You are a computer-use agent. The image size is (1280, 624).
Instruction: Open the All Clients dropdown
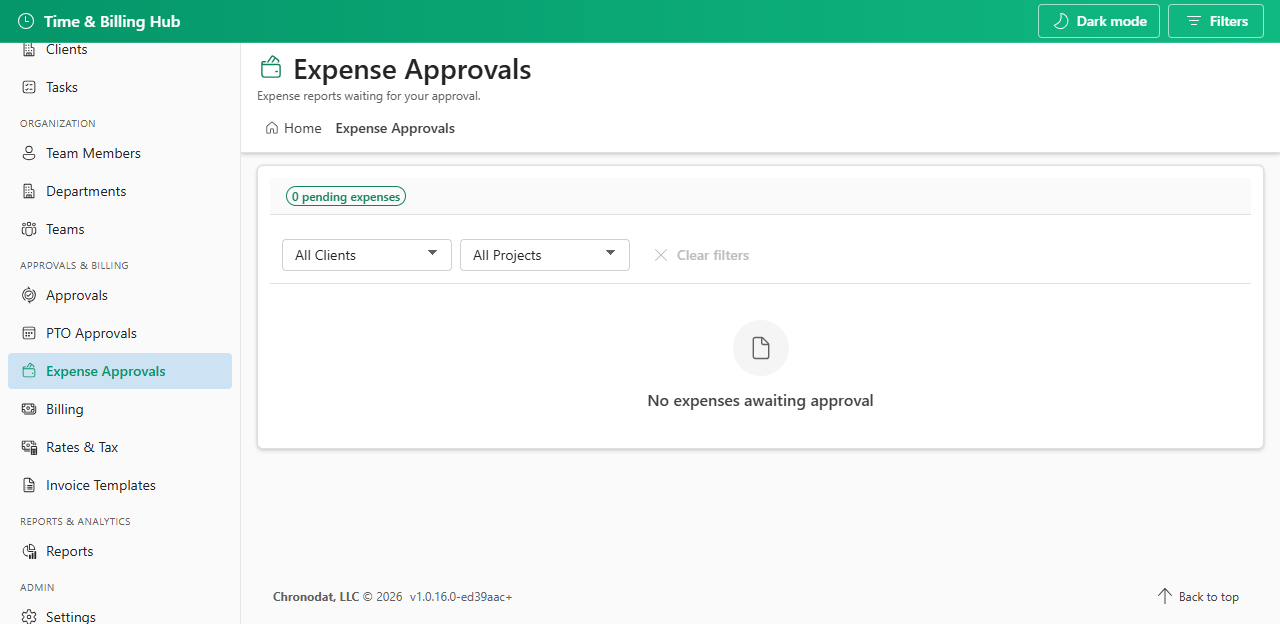click(x=367, y=255)
